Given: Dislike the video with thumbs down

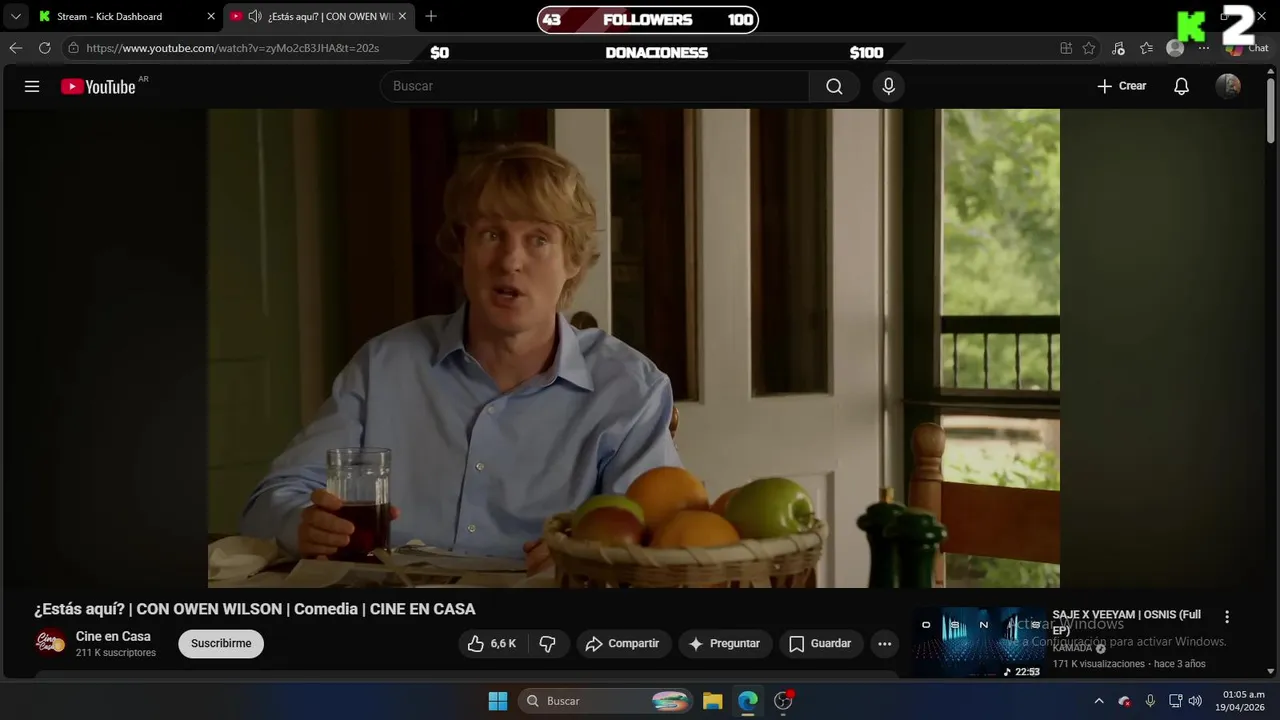Looking at the screenshot, I should (548, 644).
